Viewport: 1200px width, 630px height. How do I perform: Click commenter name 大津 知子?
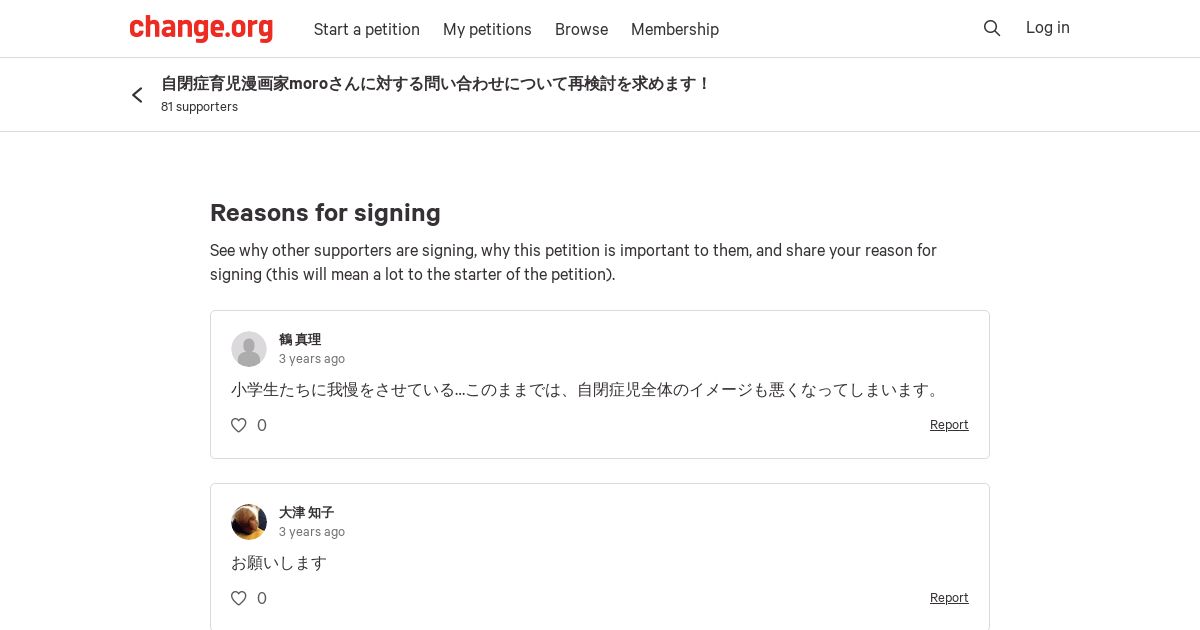click(x=306, y=513)
